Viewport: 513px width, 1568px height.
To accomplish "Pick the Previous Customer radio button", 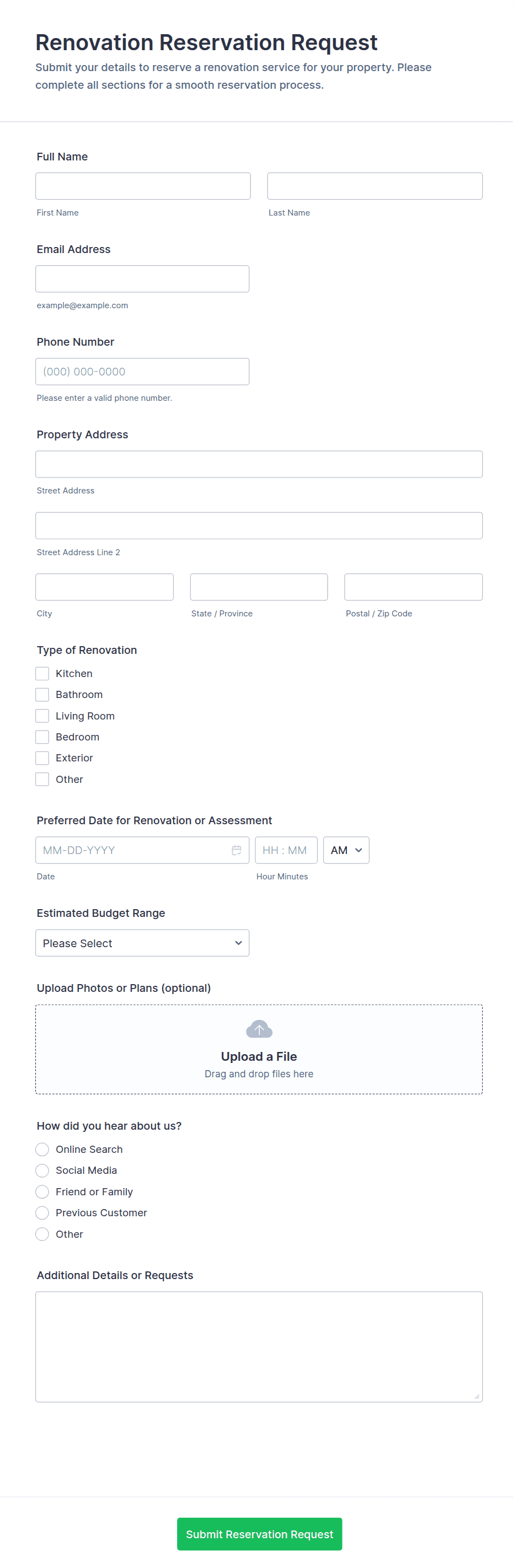I will [x=42, y=1212].
